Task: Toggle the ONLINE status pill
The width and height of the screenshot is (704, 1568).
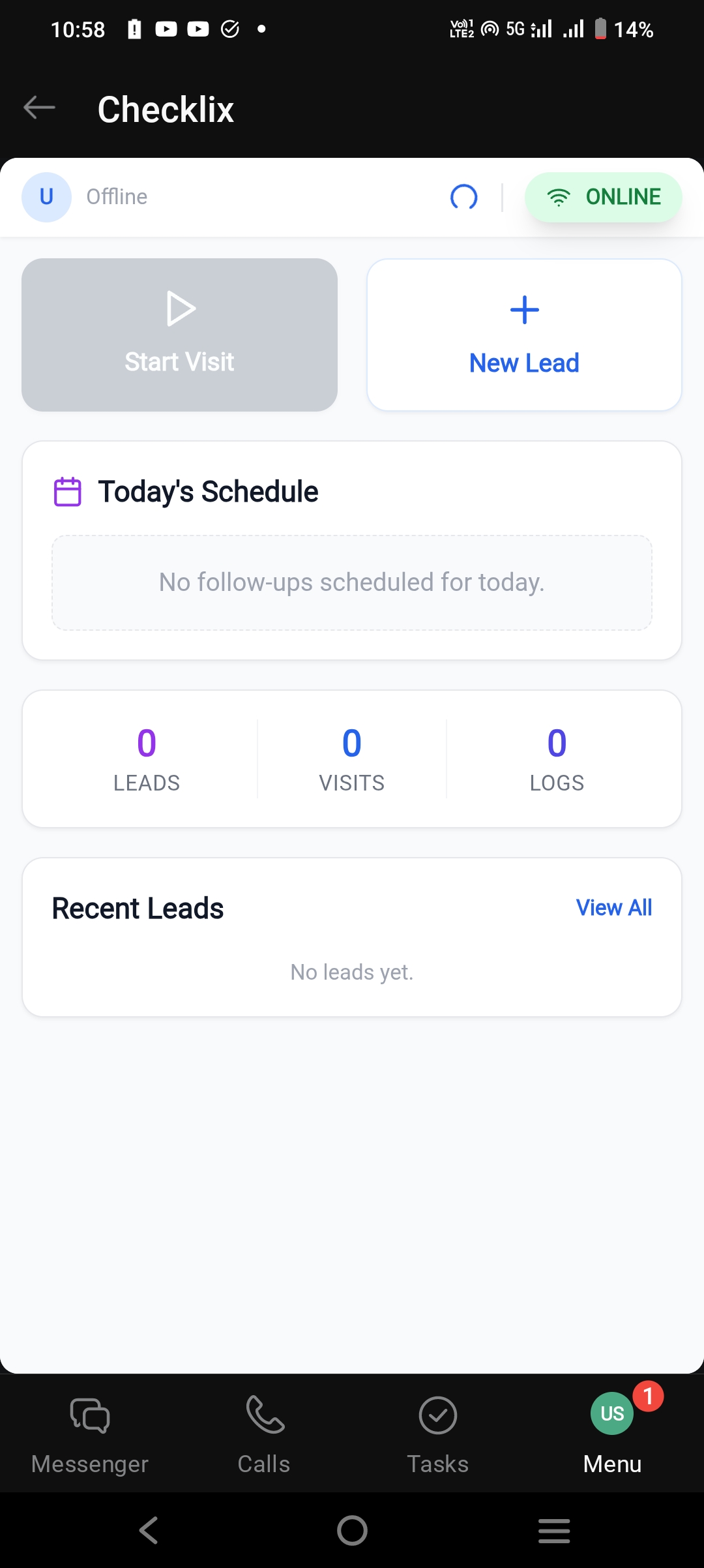Action: tap(604, 197)
